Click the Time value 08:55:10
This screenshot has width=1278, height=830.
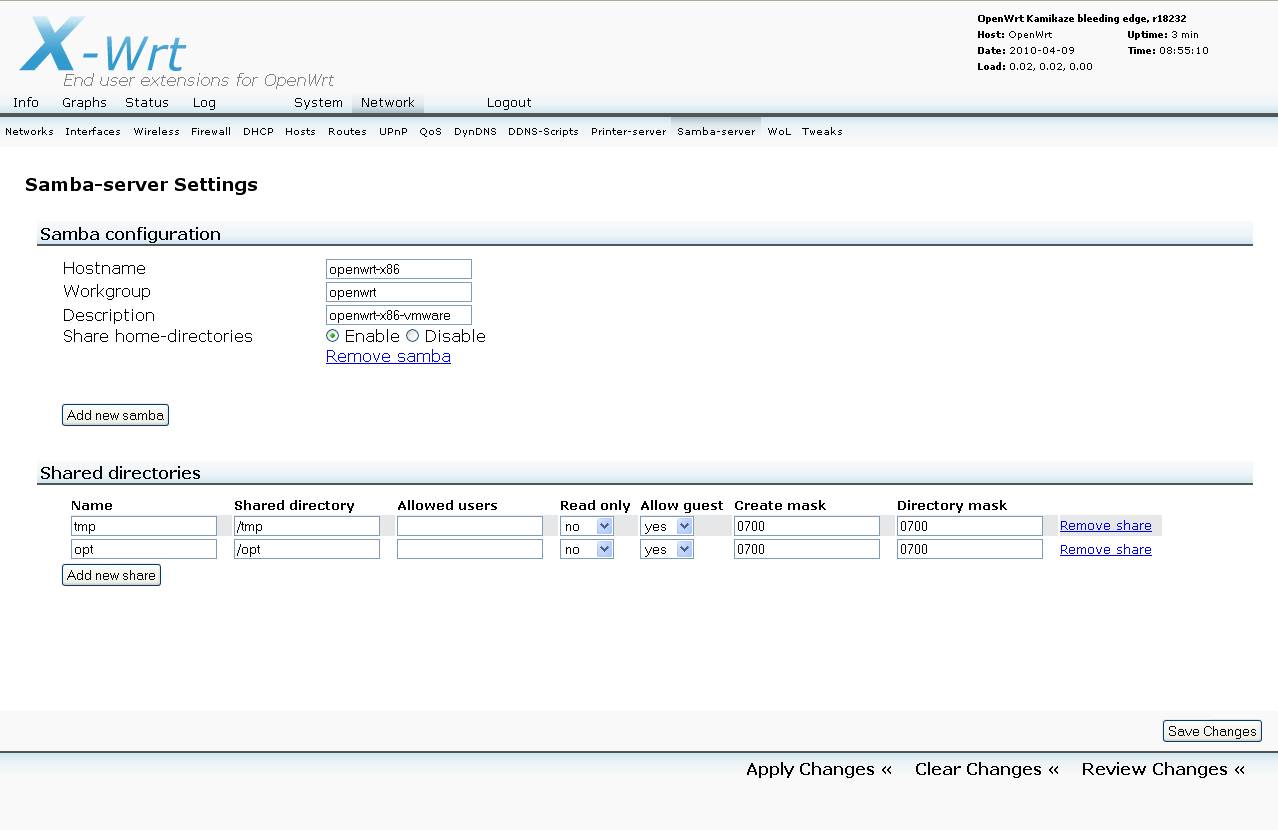coord(1184,50)
